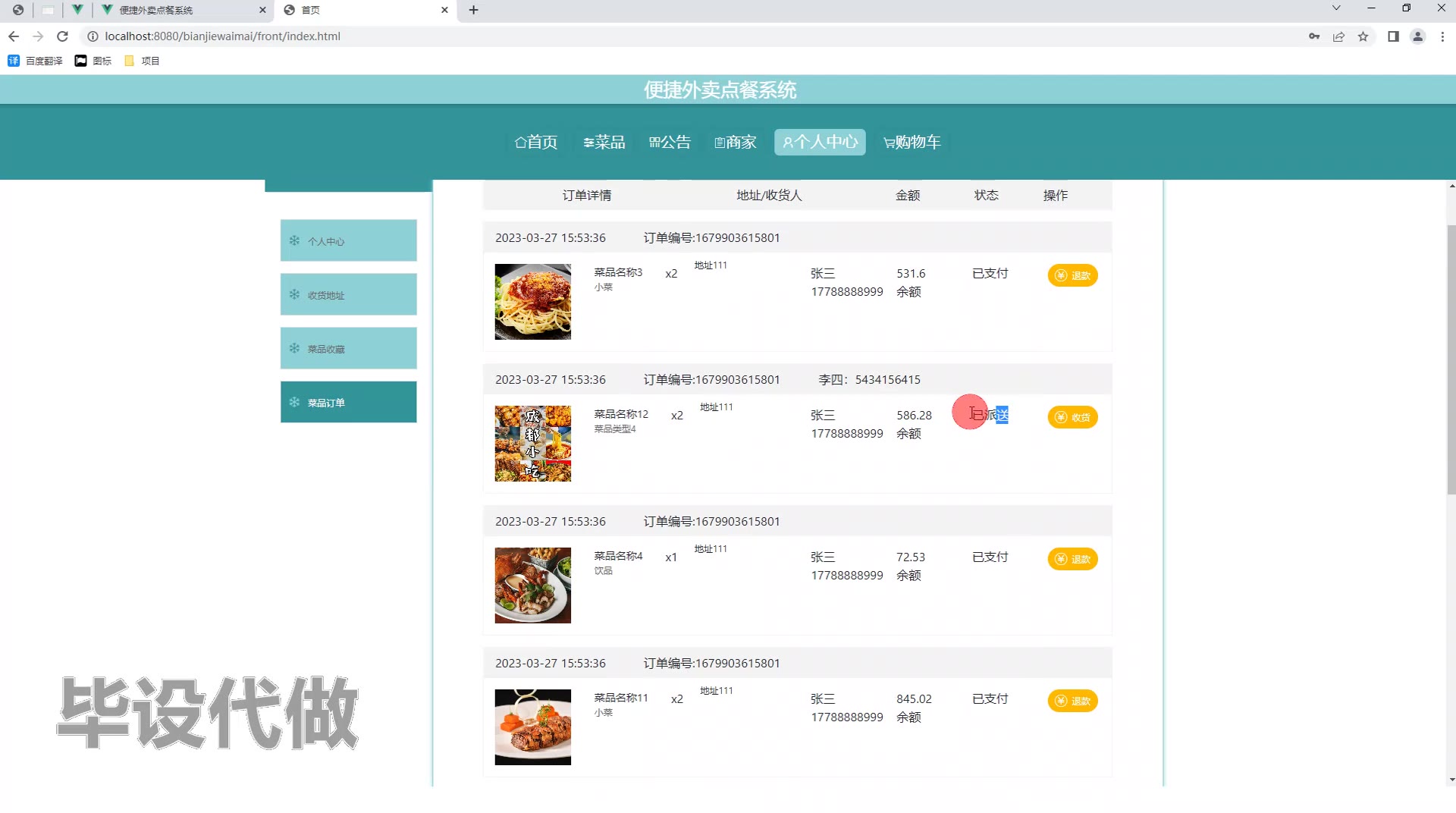Image resolution: width=1456 pixels, height=813 pixels.
Task: Click the 订单详情 column header
Action: click(587, 195)
